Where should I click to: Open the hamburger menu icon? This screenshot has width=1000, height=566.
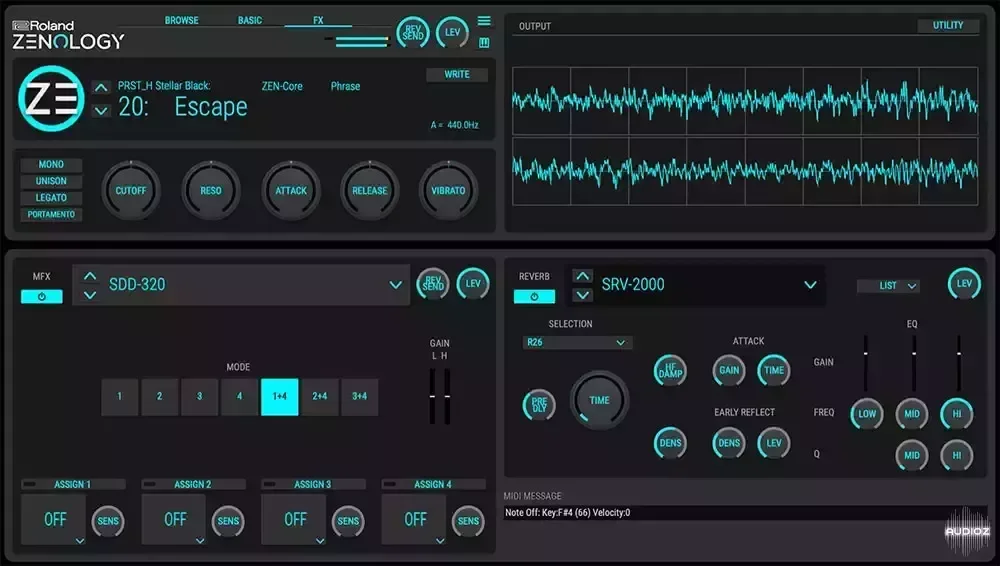coord(484,21)
